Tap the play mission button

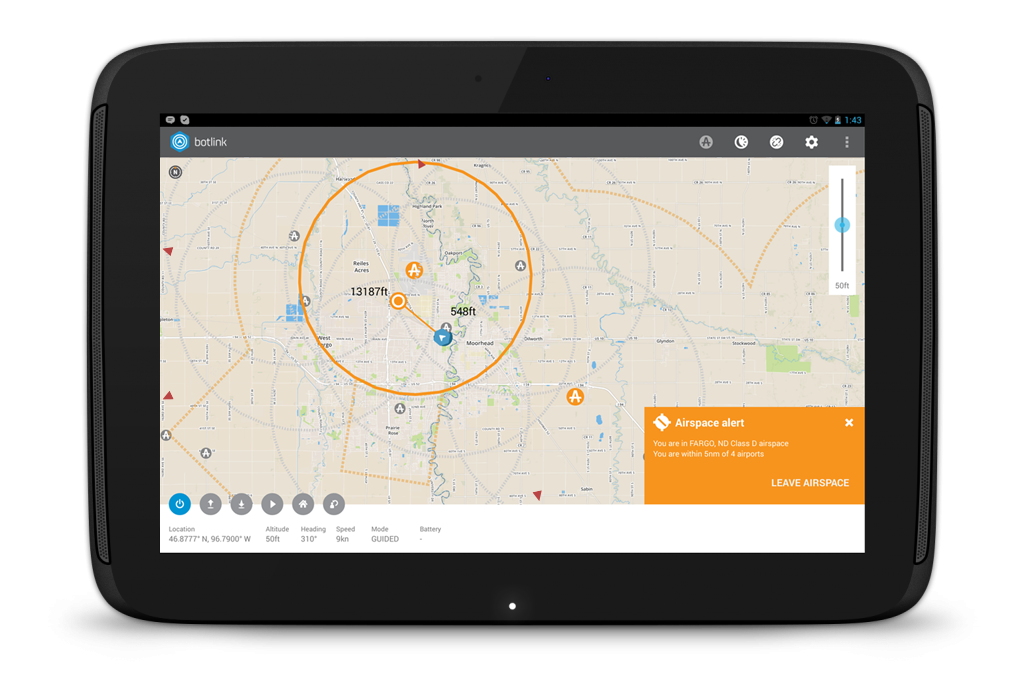pos(272,505)
